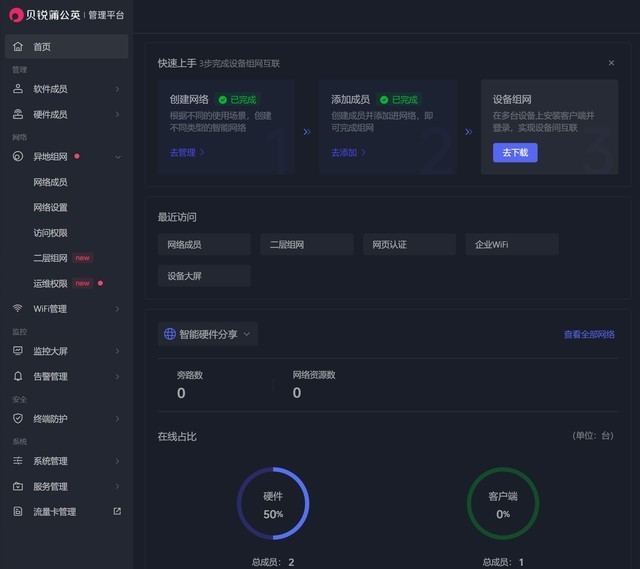Open the 首页 menu item

[x=67, y=47]
